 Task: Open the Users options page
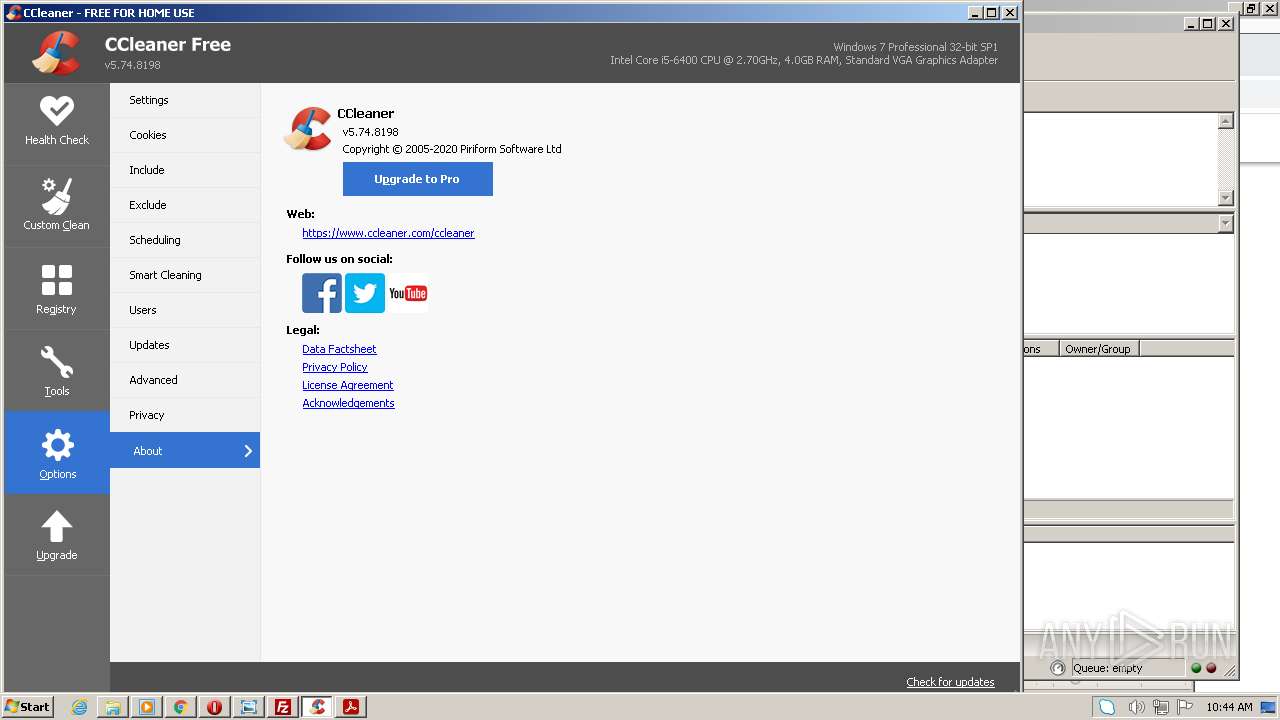click(x=185, y=310)
